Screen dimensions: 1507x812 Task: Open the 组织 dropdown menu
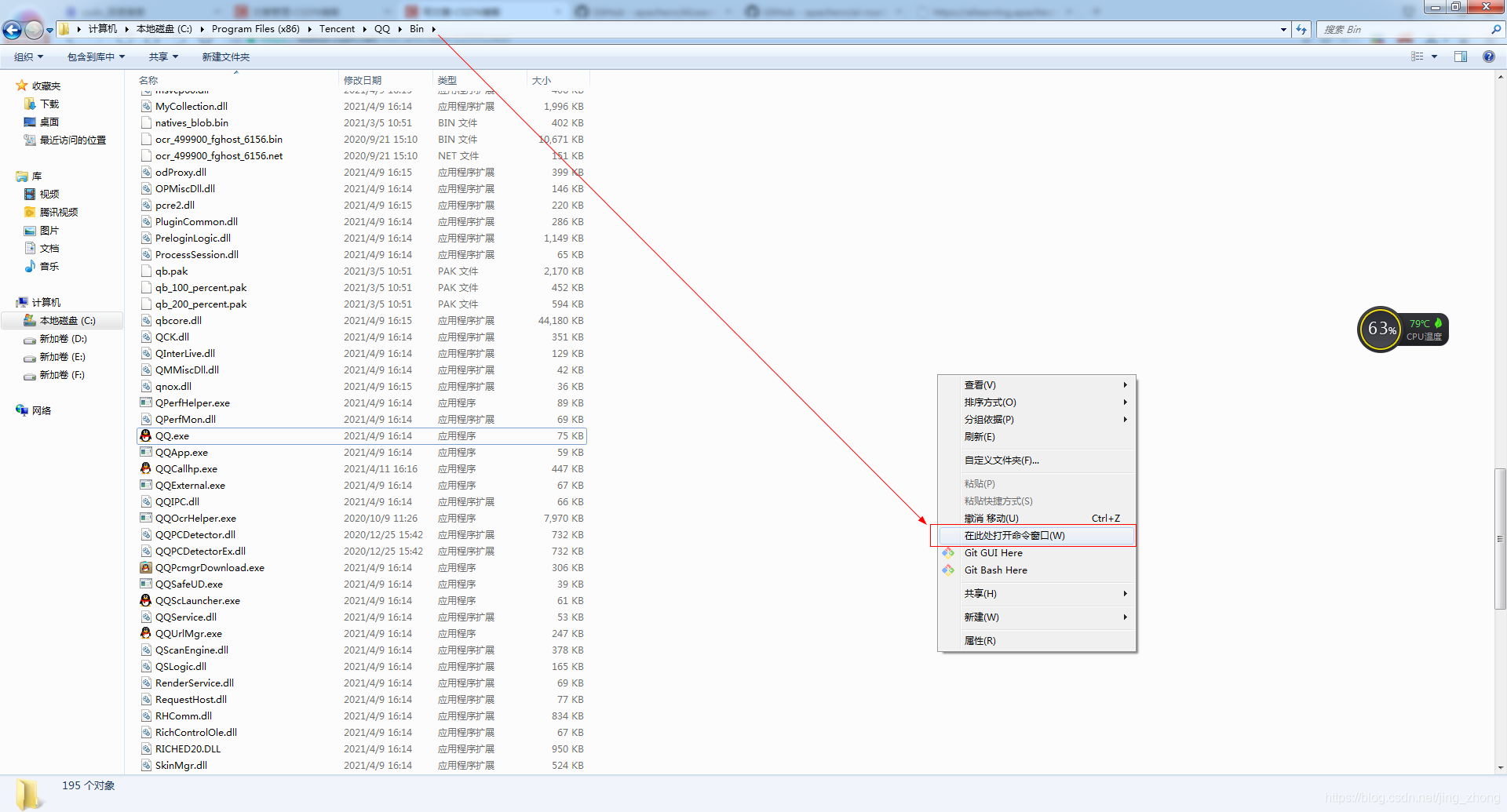[29, 56]
